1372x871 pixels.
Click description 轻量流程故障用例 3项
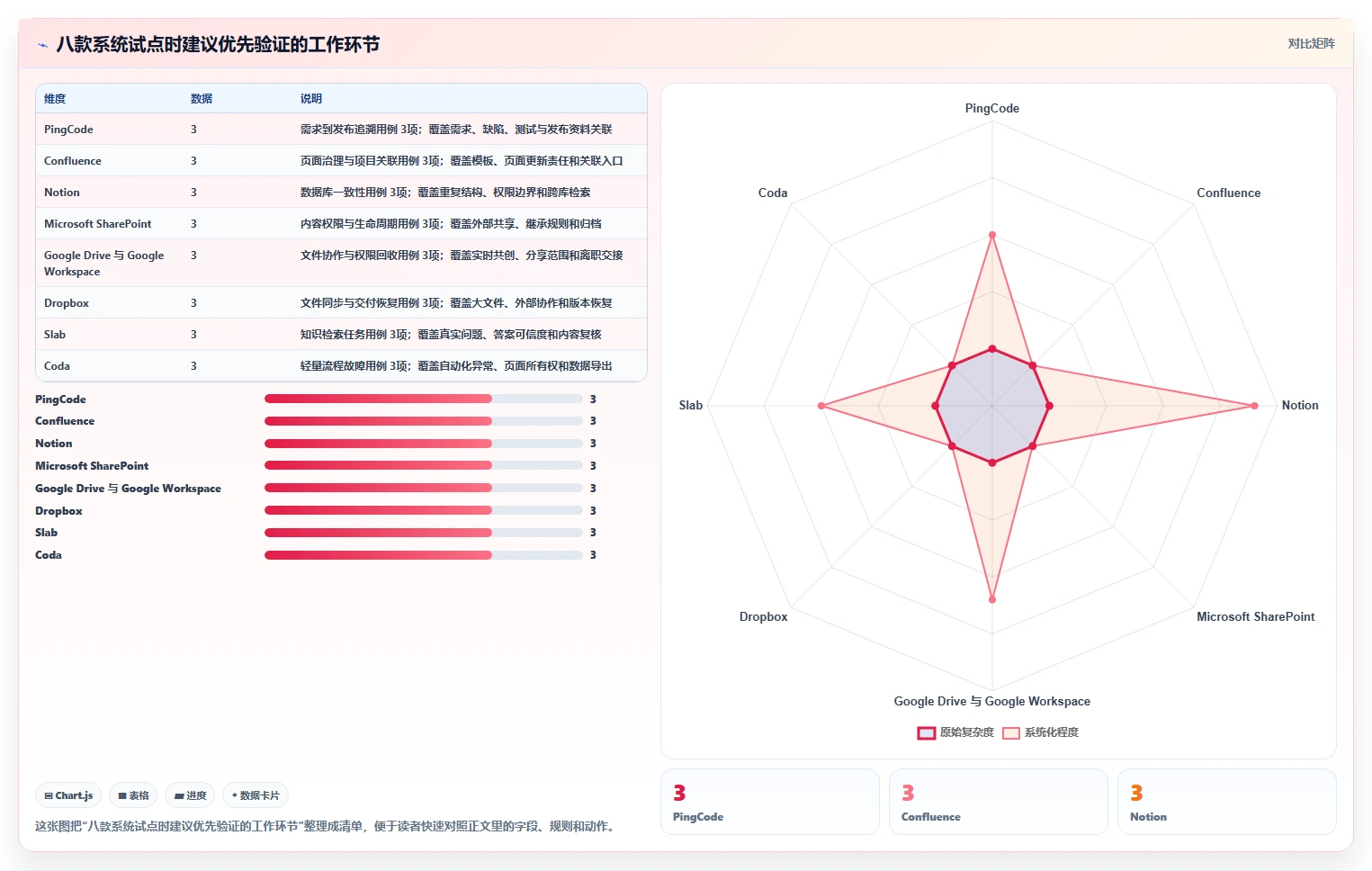tap(456, 366)
